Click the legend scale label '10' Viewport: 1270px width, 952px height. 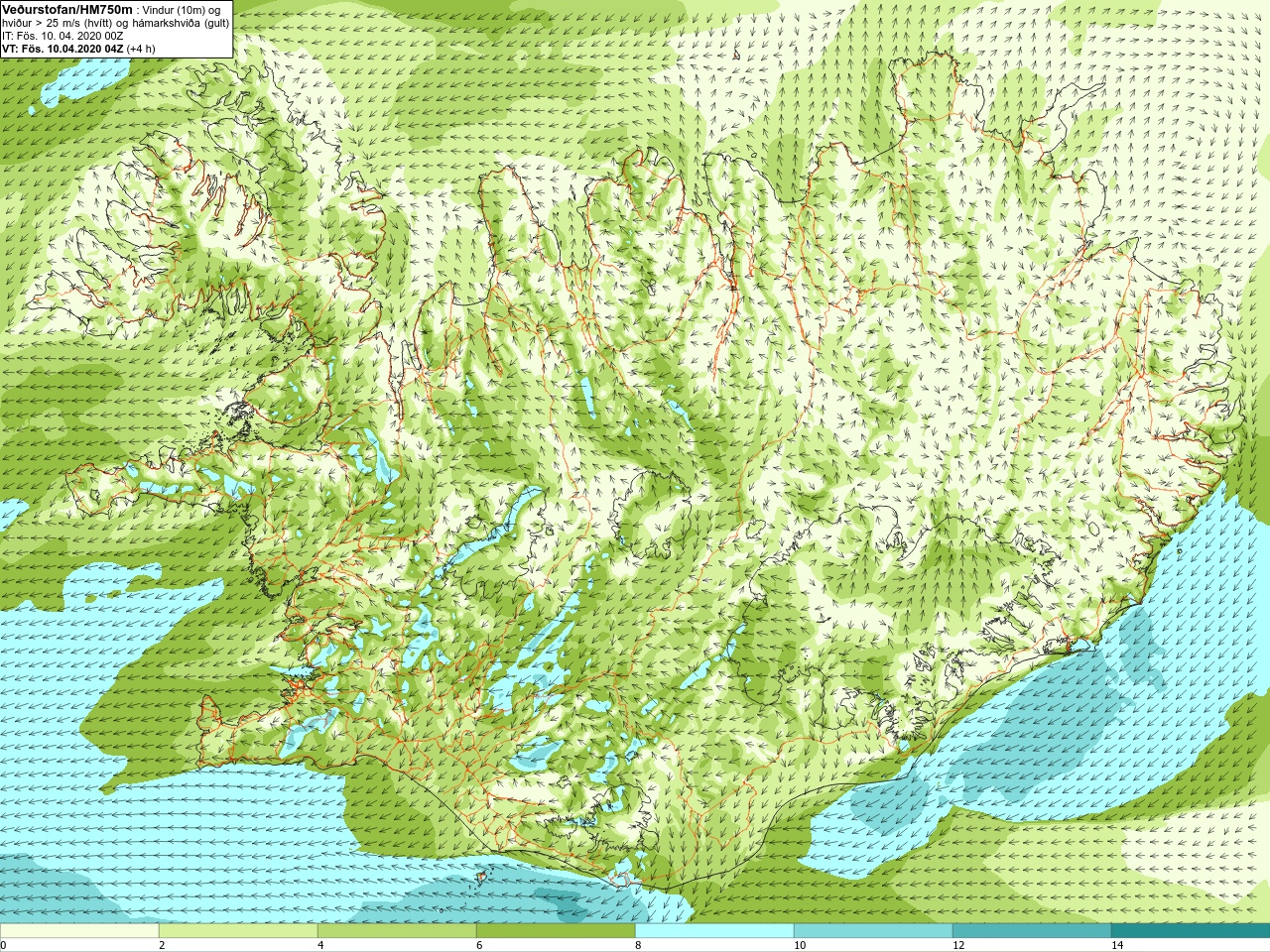[x=800, y=945]
